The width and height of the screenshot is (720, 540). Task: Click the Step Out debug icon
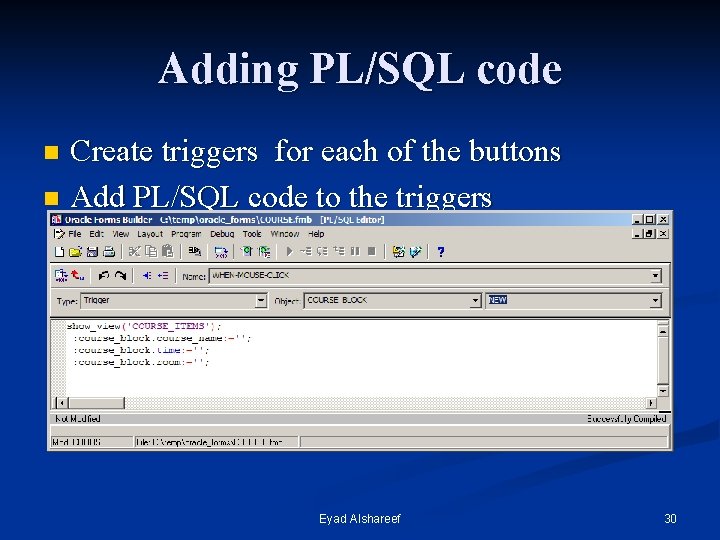tap(339, 252)
